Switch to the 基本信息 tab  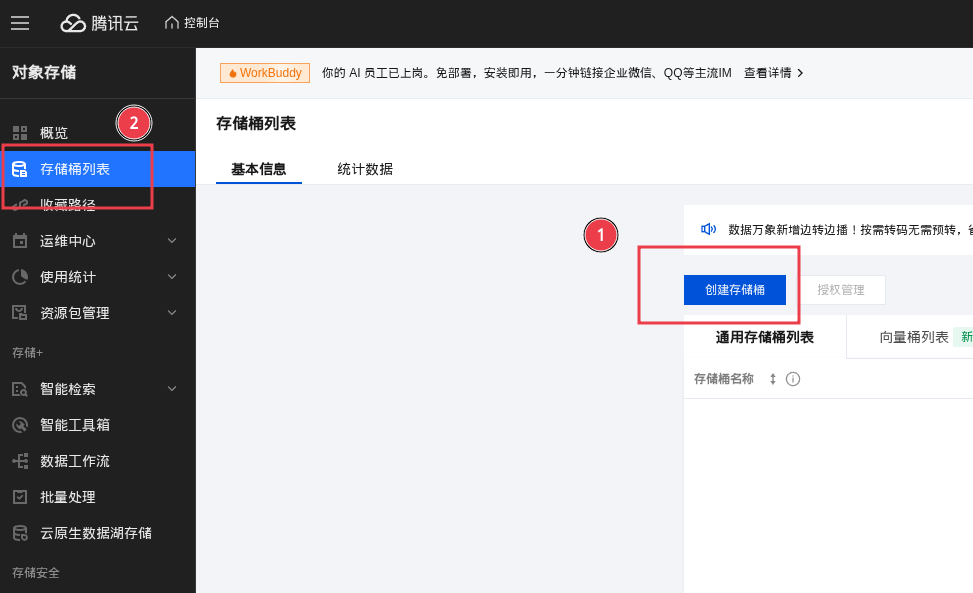(x=259, y=169)
